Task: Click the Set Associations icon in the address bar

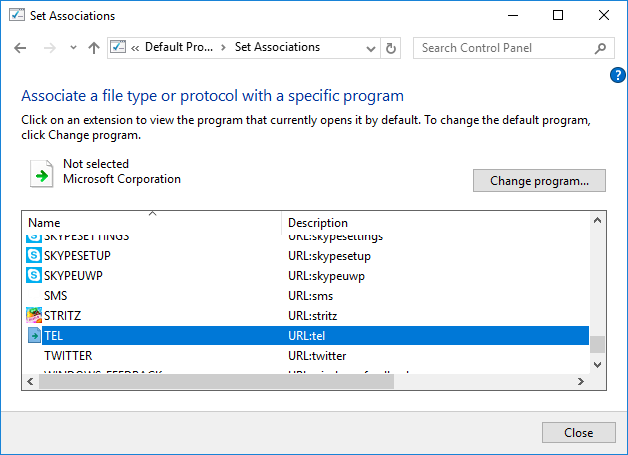Action: point(118,47)
